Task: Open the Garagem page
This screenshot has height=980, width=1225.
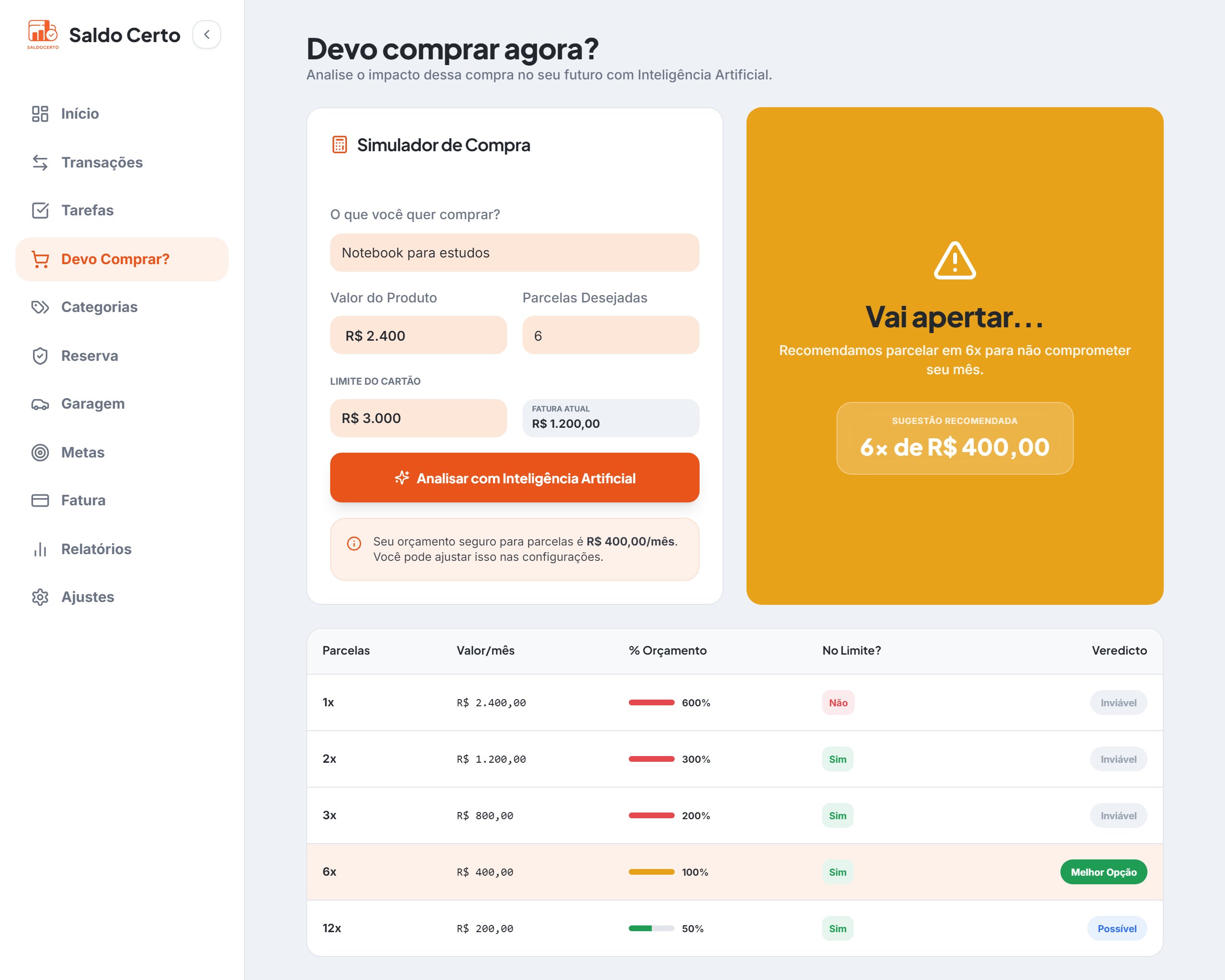Action: 122,404
